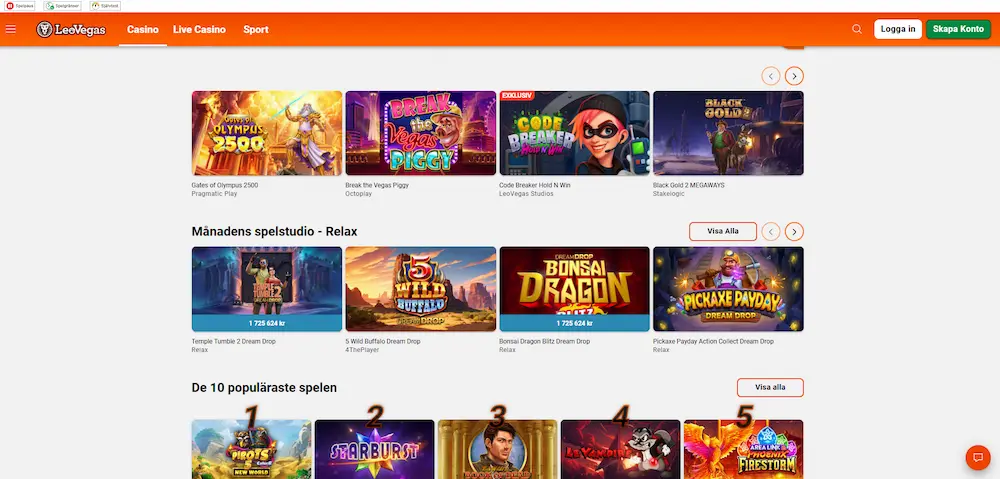The image size is (1000, 479).
Task: Open Bonsai Dragon Blitz Dream Drop thumbnail
Action: (575, 289)
